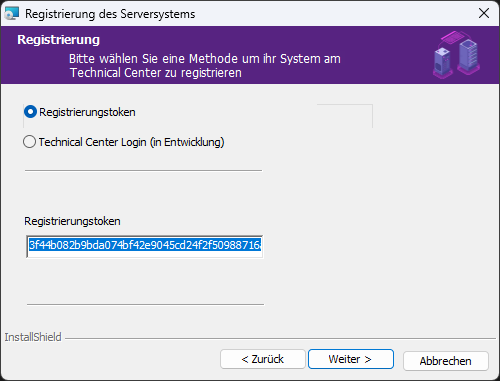The width and height of the screenshot is (500, 381).
Task: Choose the Technical Center Login radio circle
Action: (x=29, y=142)
